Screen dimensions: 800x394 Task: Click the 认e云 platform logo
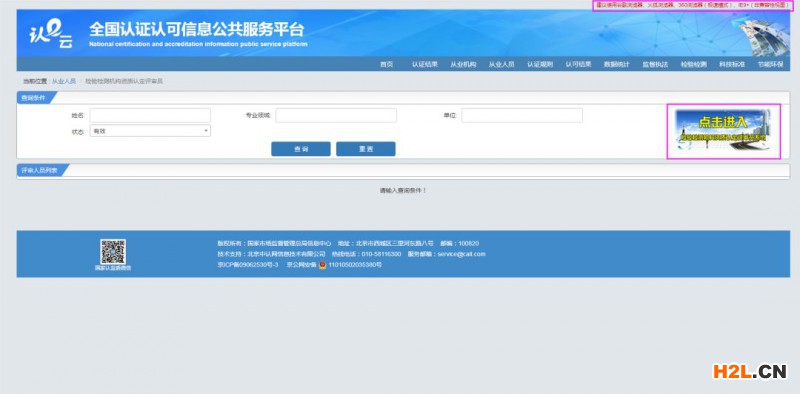coord(51,34)
